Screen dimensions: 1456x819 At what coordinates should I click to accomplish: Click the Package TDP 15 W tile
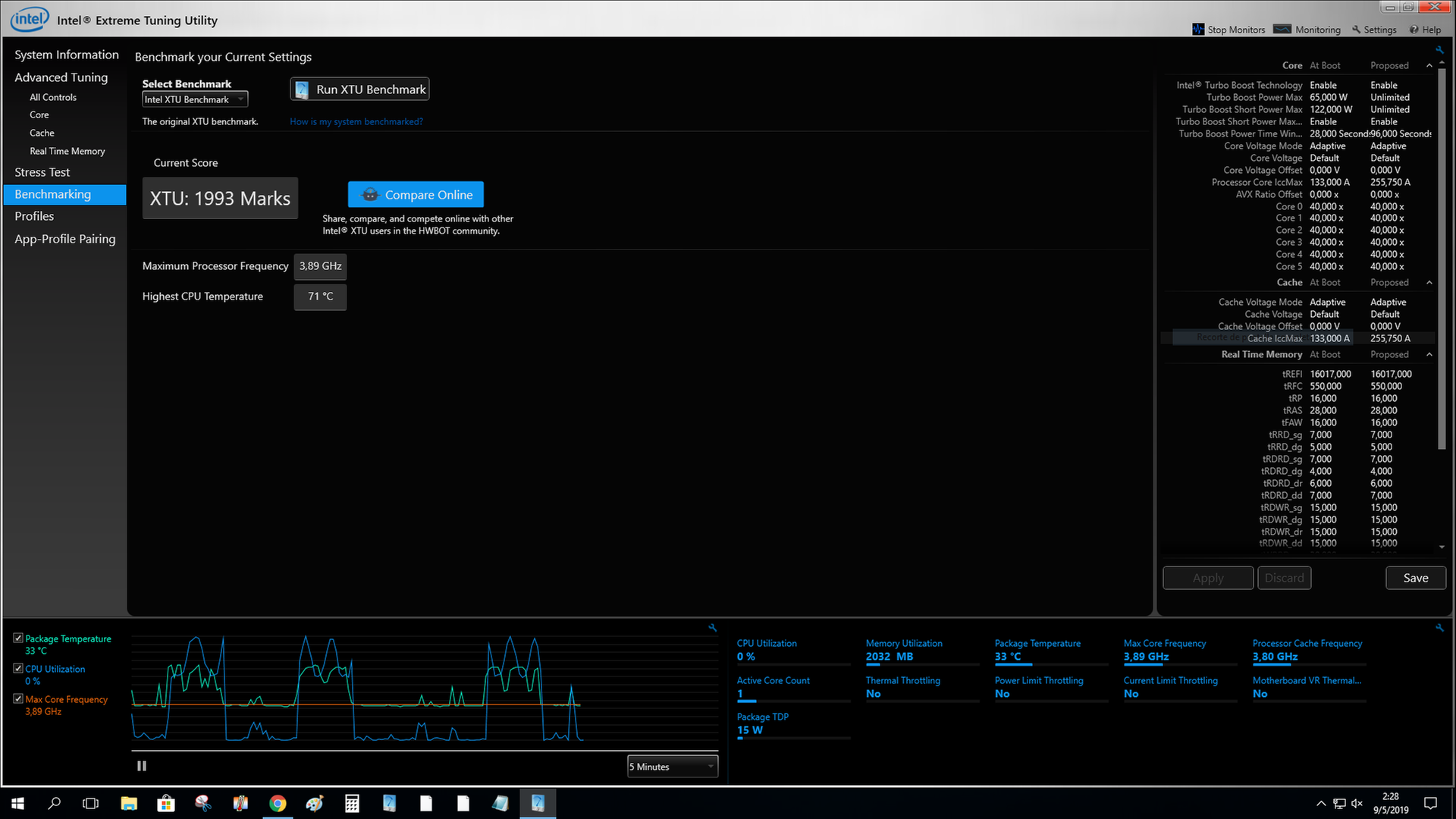792,724
